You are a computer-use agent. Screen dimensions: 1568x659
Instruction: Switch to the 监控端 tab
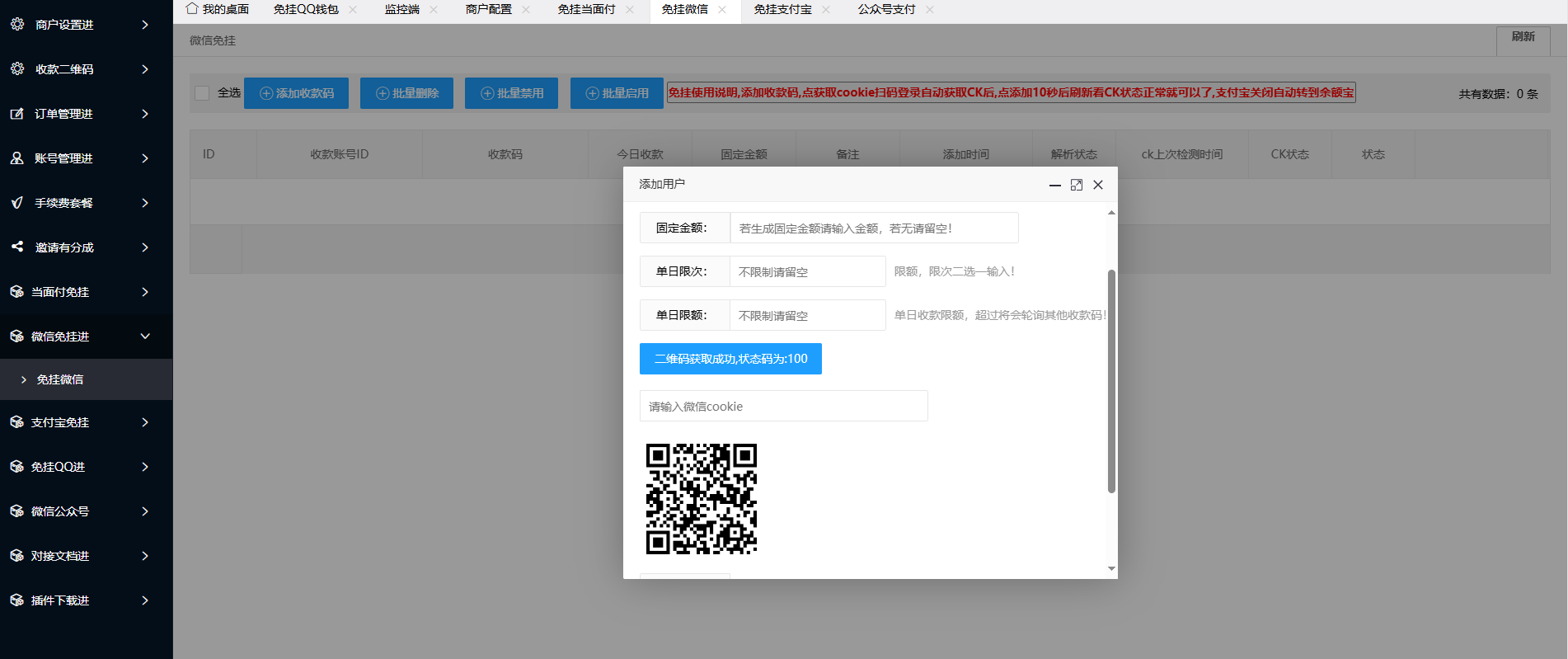402,9
